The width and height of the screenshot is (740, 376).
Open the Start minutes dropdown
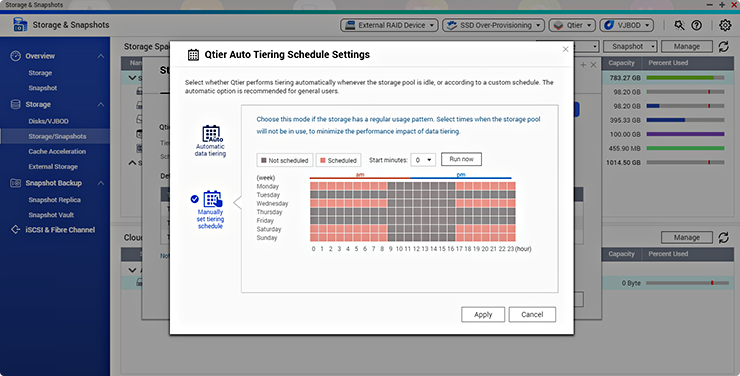(x=423, y=160)
